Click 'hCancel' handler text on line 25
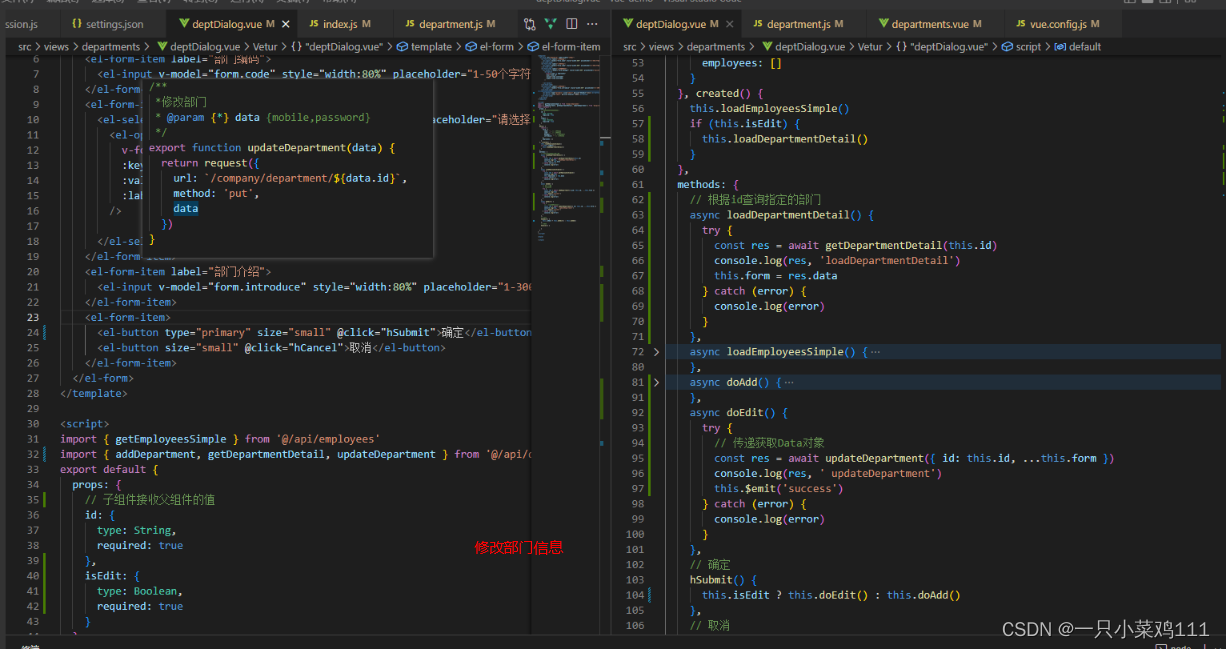1226x649 pixels. (x=317, y=348)
